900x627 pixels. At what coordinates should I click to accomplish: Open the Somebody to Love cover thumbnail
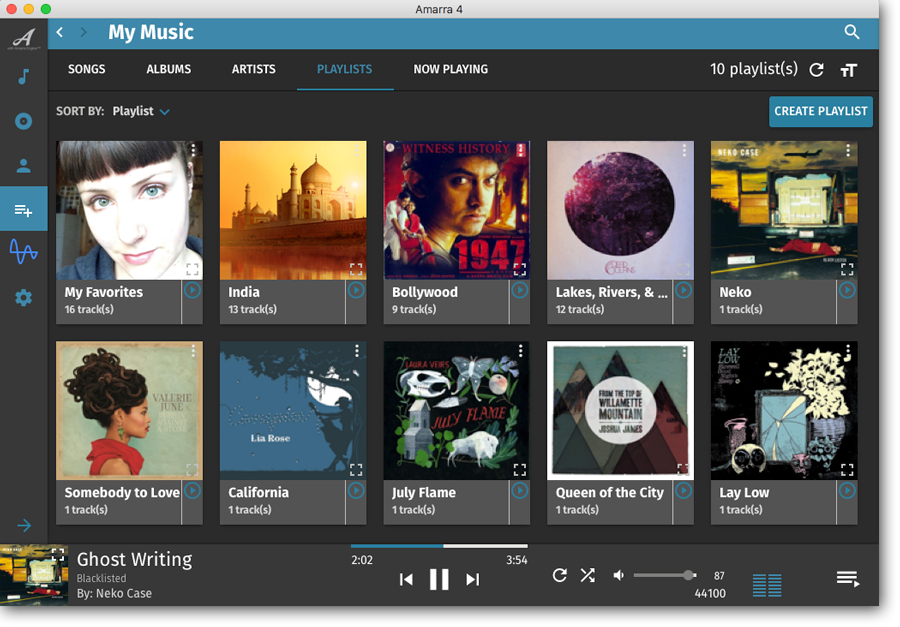(129, 411)
